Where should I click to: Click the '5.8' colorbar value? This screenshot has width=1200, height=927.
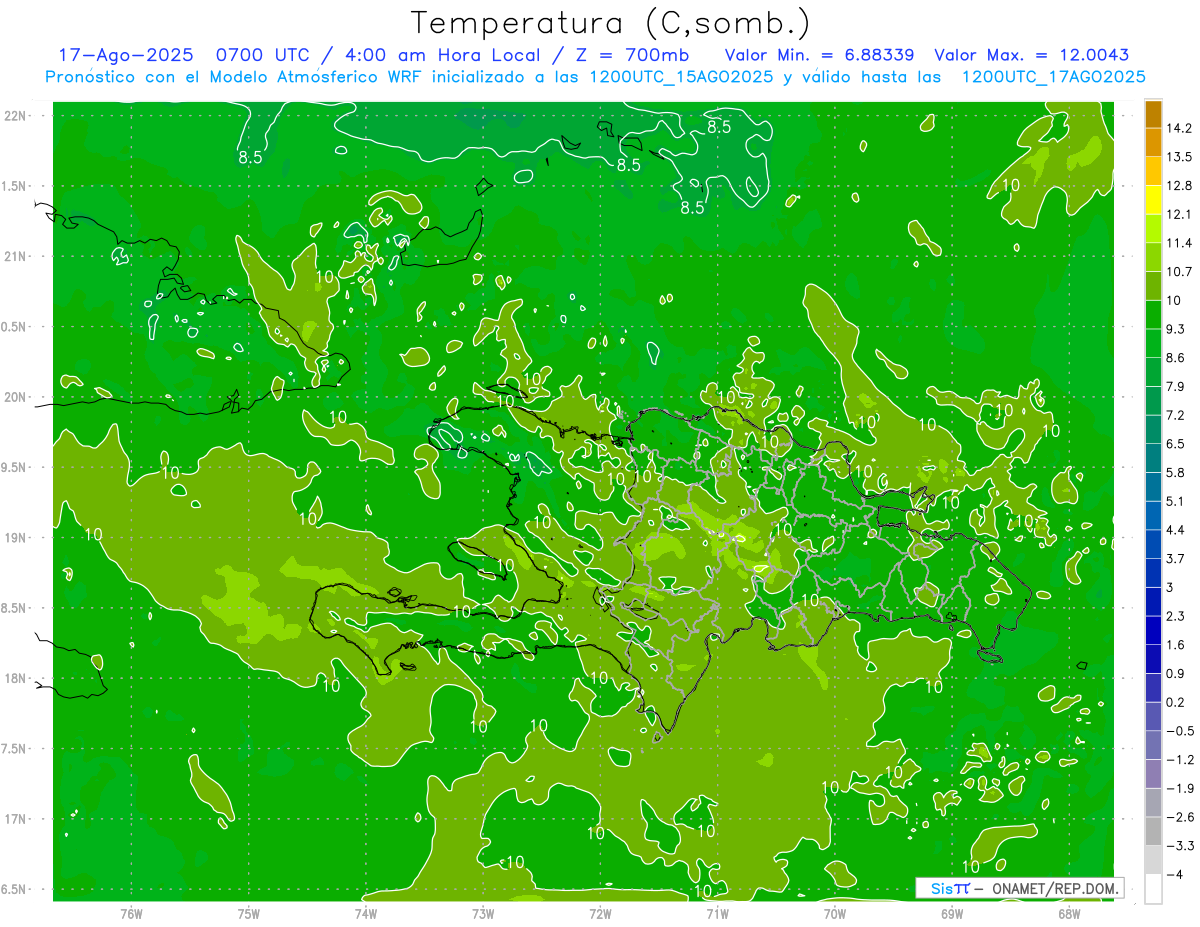click(1176, 472)
